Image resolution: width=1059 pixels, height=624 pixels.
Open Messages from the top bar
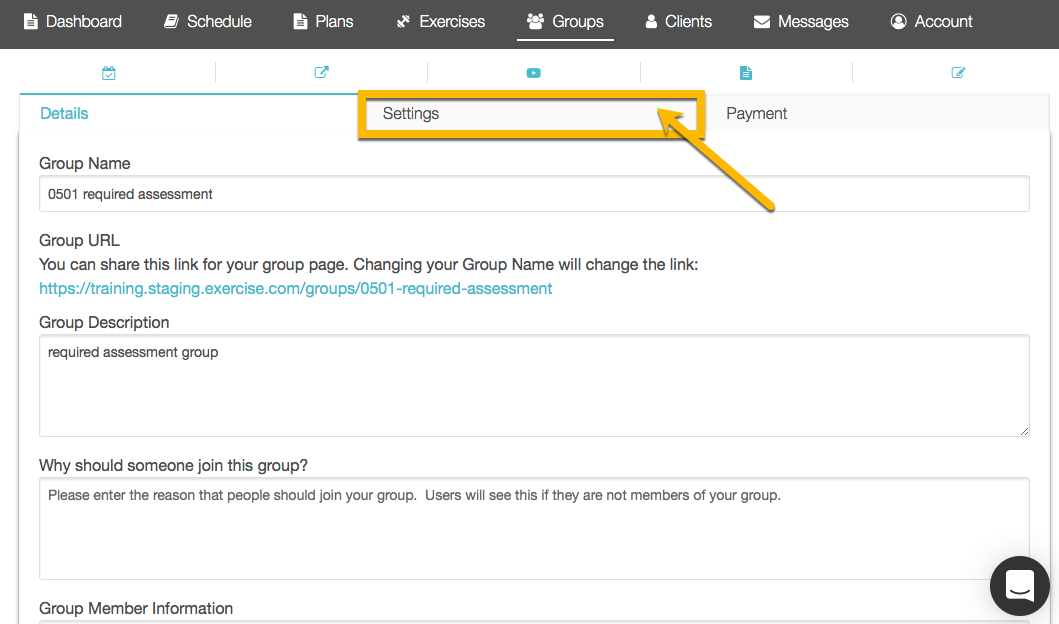pos(801,22)
